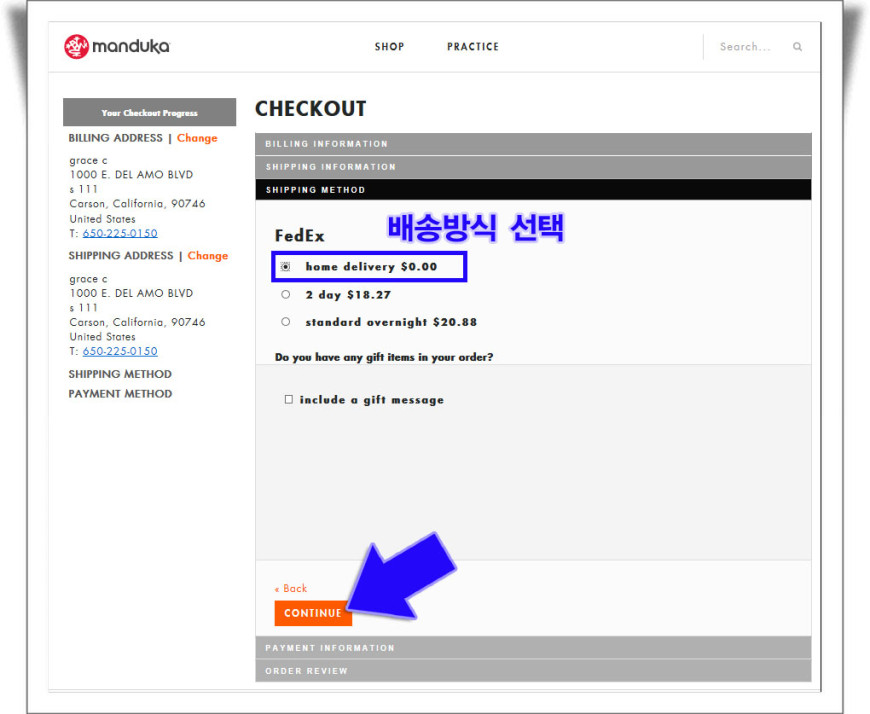Viewport: 870px width, 714px height.
Task: Expand the Shipping Information section
Action: 533,167
